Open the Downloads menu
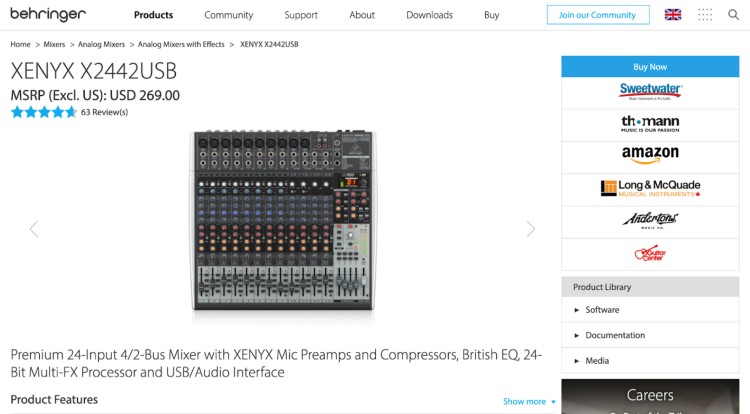 (x=430, y=15)
